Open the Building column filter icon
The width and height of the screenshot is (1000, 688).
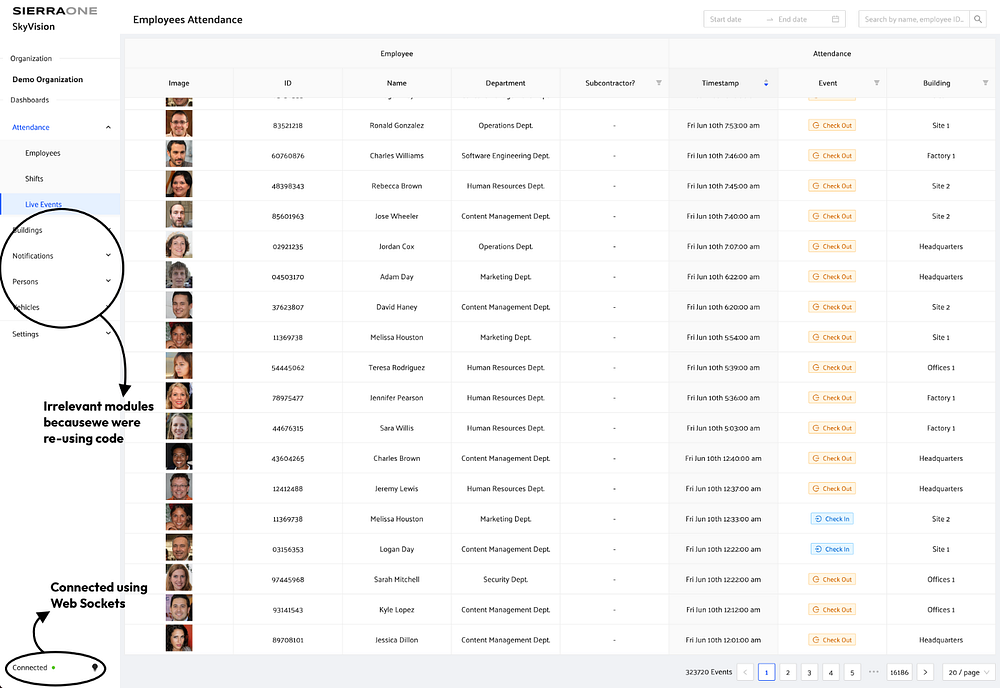click(985, 83)
